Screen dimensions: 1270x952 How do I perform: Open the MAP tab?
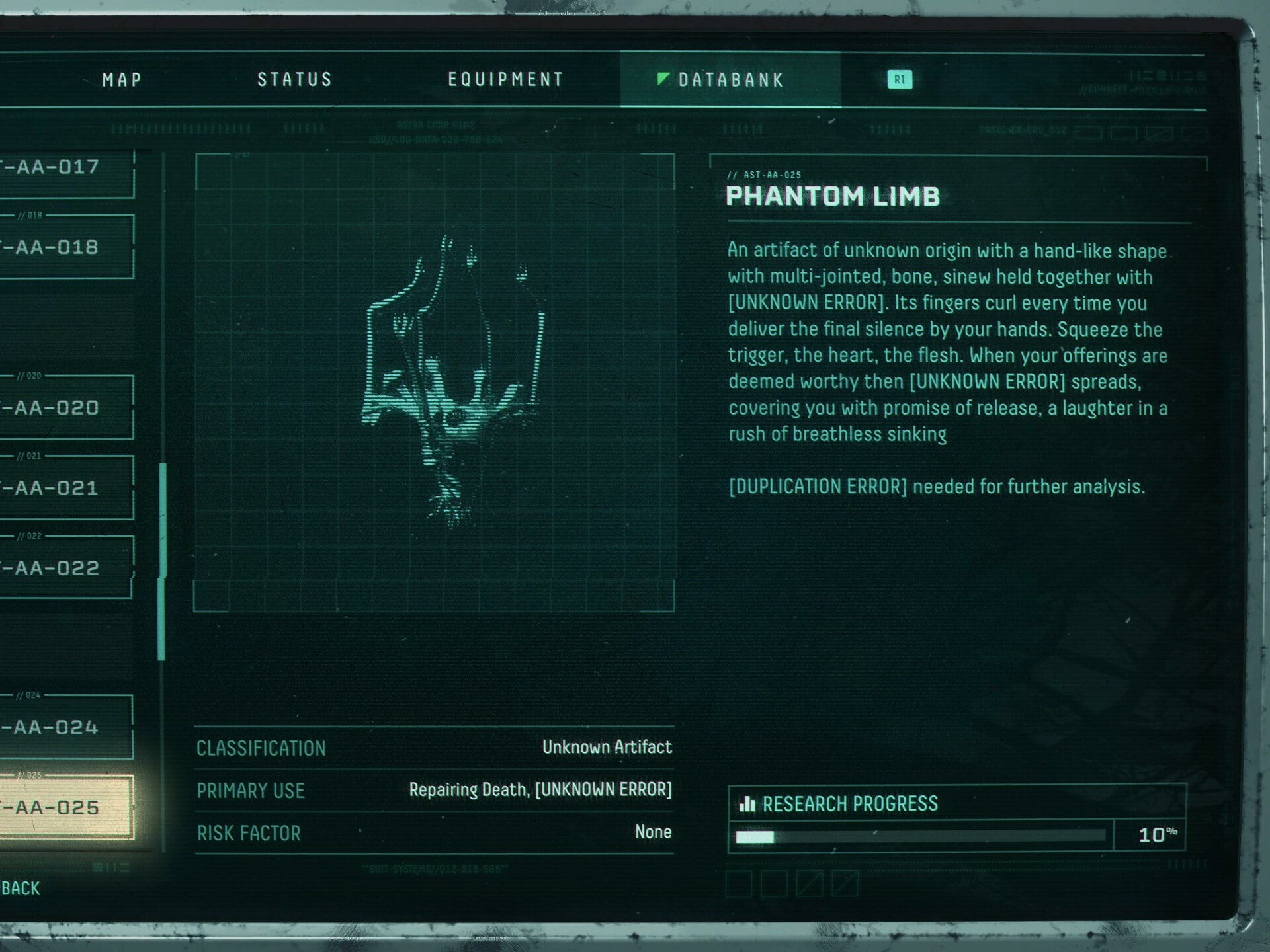tap(122, 79)
